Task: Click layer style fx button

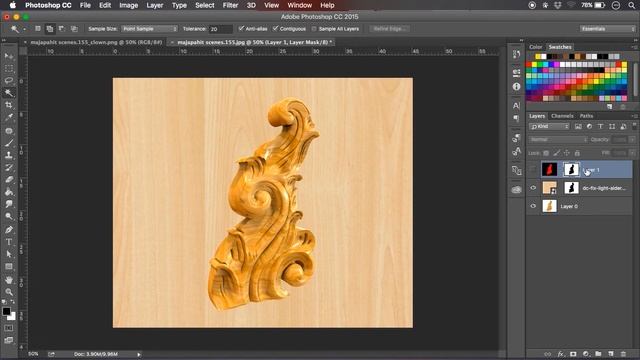Action: pyautogui.click(x=560, y=354)
